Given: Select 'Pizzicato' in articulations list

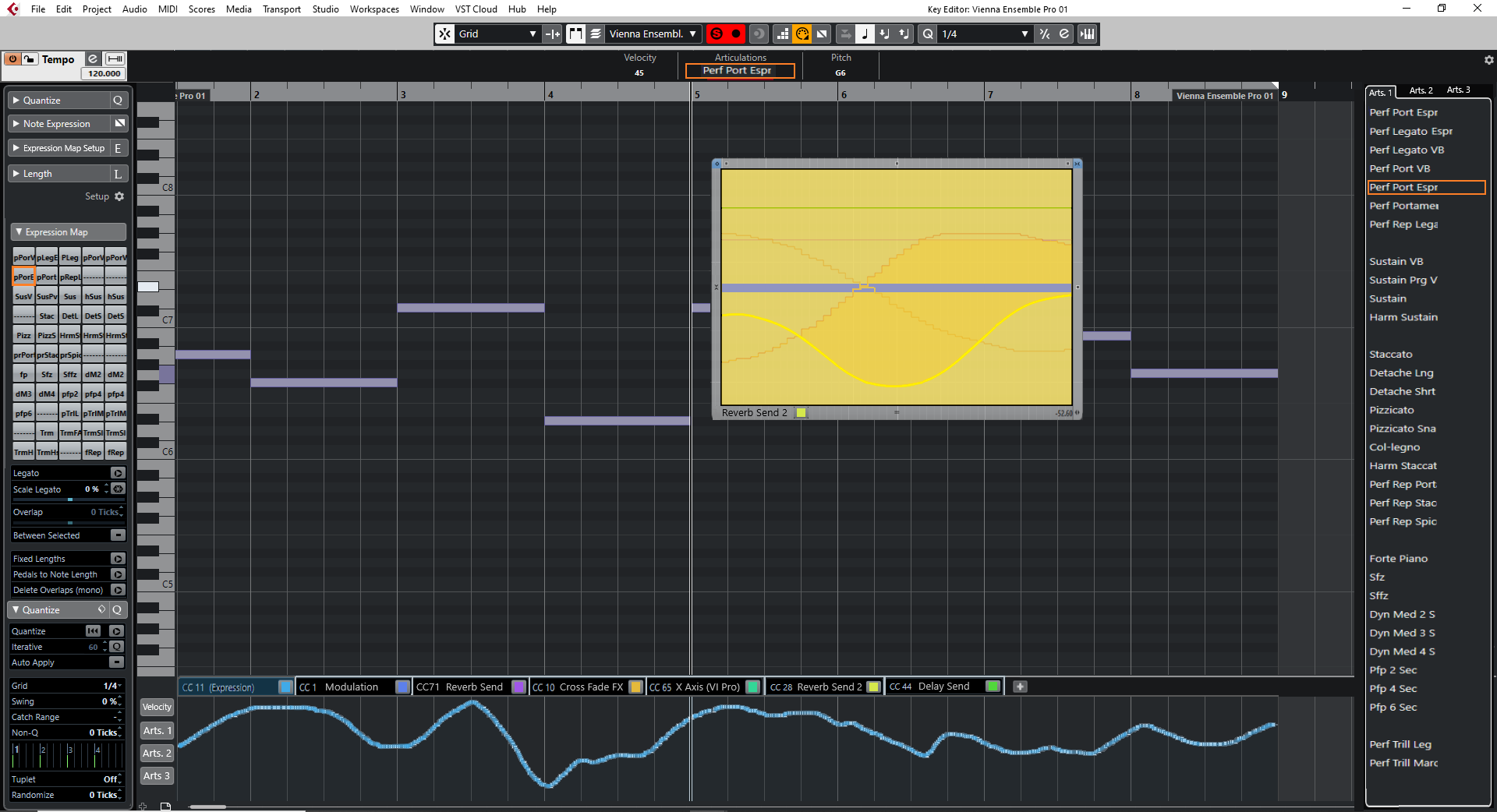Looking at the screenshot, I should click(1392, 410).
